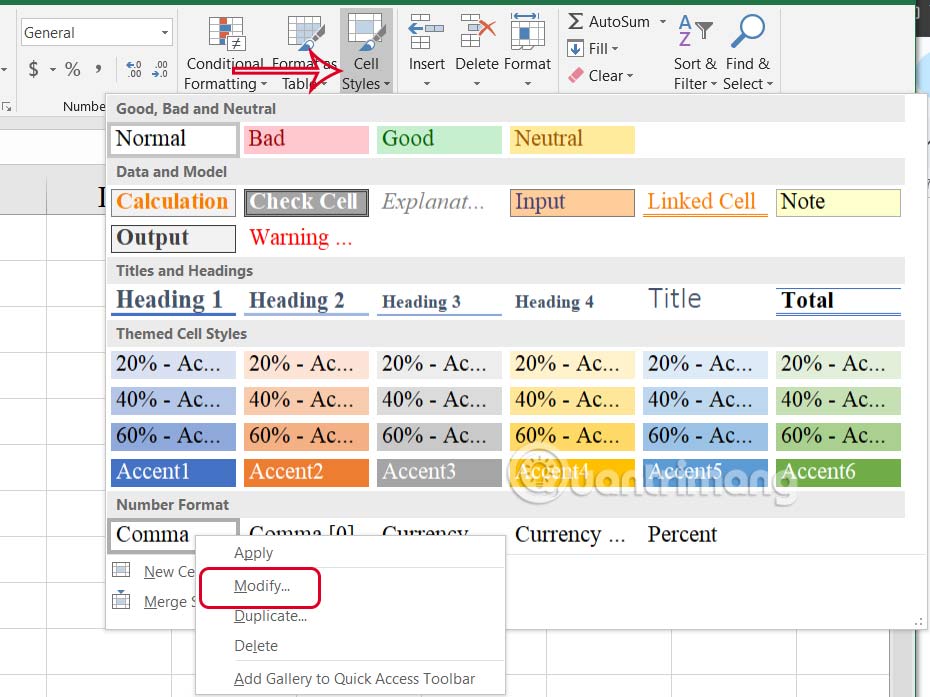Expand the AutoSum dropdown arrow
This screenshot has height=697, width=930.
[x=662, y=21]
